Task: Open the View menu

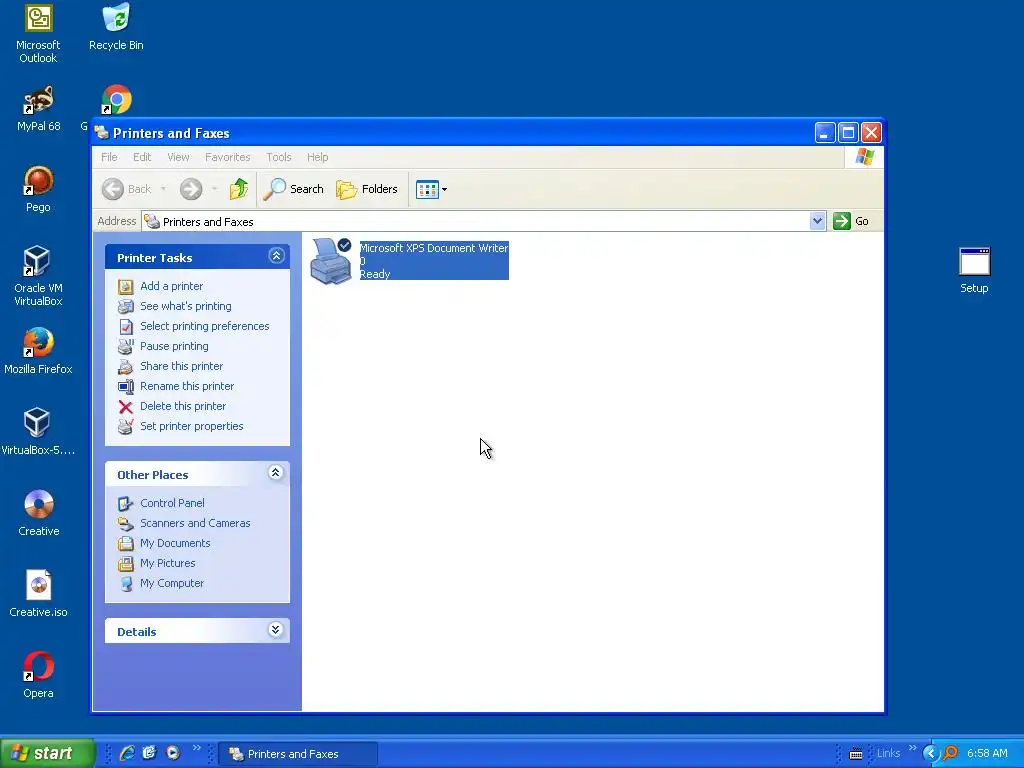Action: [178, 157]
